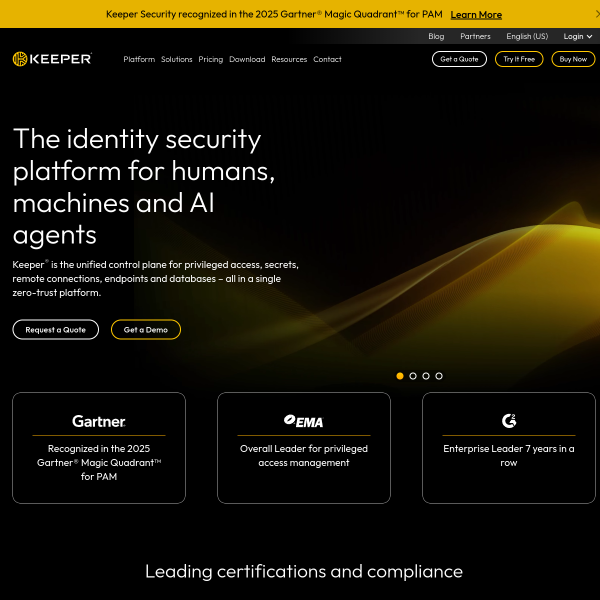
Task: Expand the Login dropdown
Action: [577, 36]
